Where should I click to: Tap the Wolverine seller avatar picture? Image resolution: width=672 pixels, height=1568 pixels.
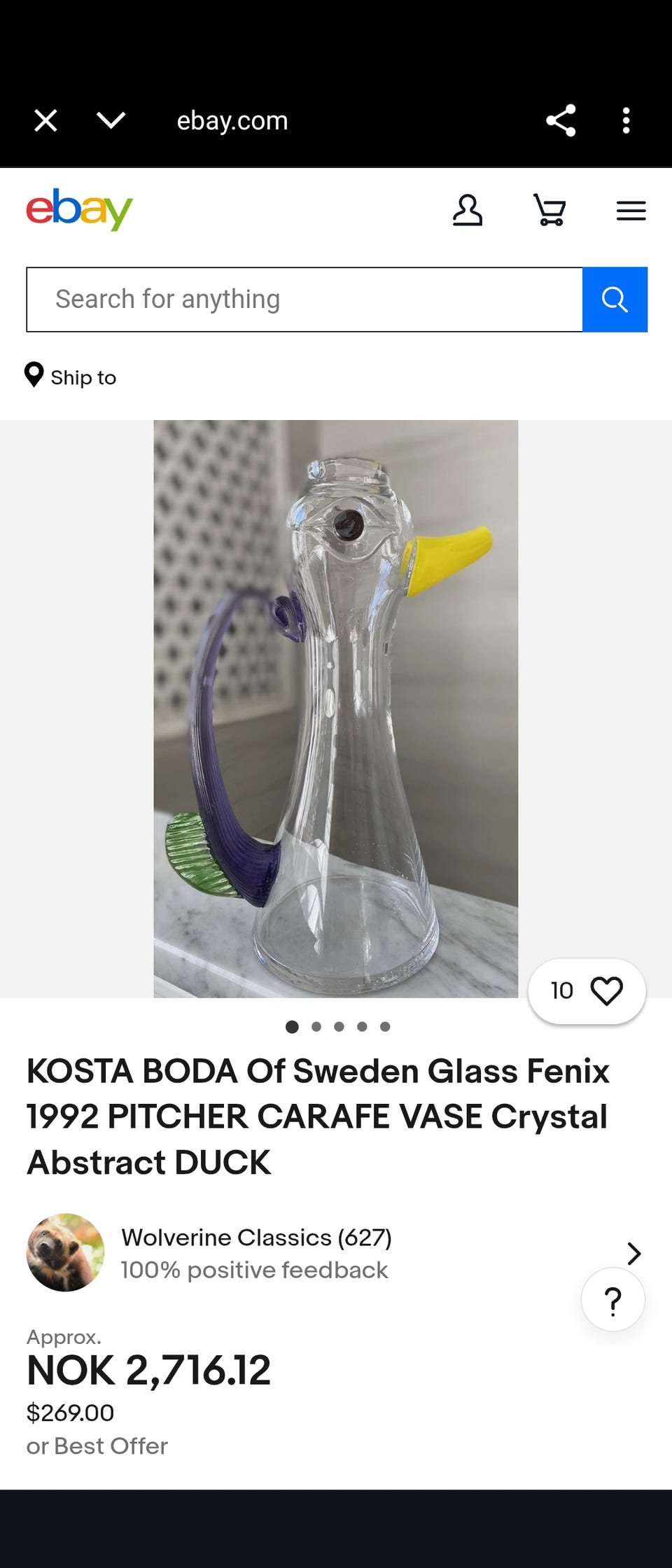coord(65,1252)
